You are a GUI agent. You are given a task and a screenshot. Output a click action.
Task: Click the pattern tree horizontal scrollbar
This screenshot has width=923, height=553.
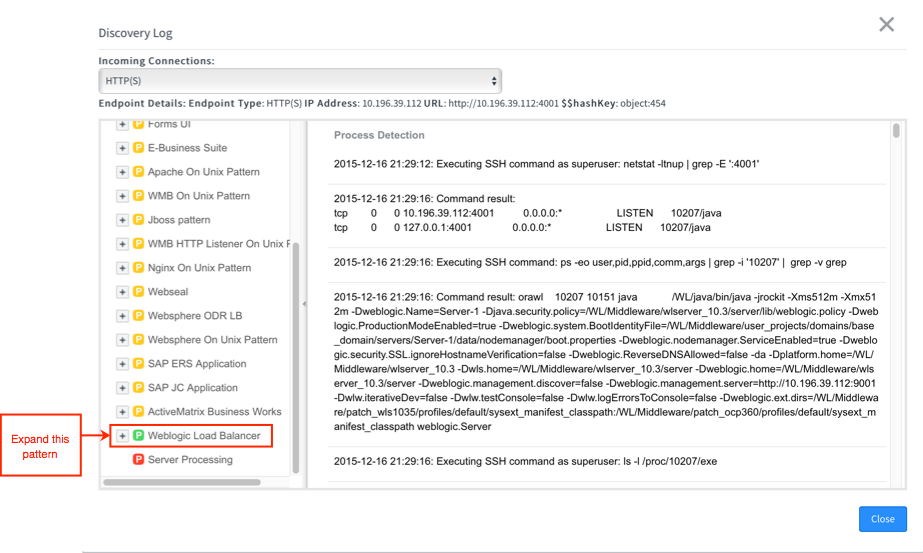182,482
